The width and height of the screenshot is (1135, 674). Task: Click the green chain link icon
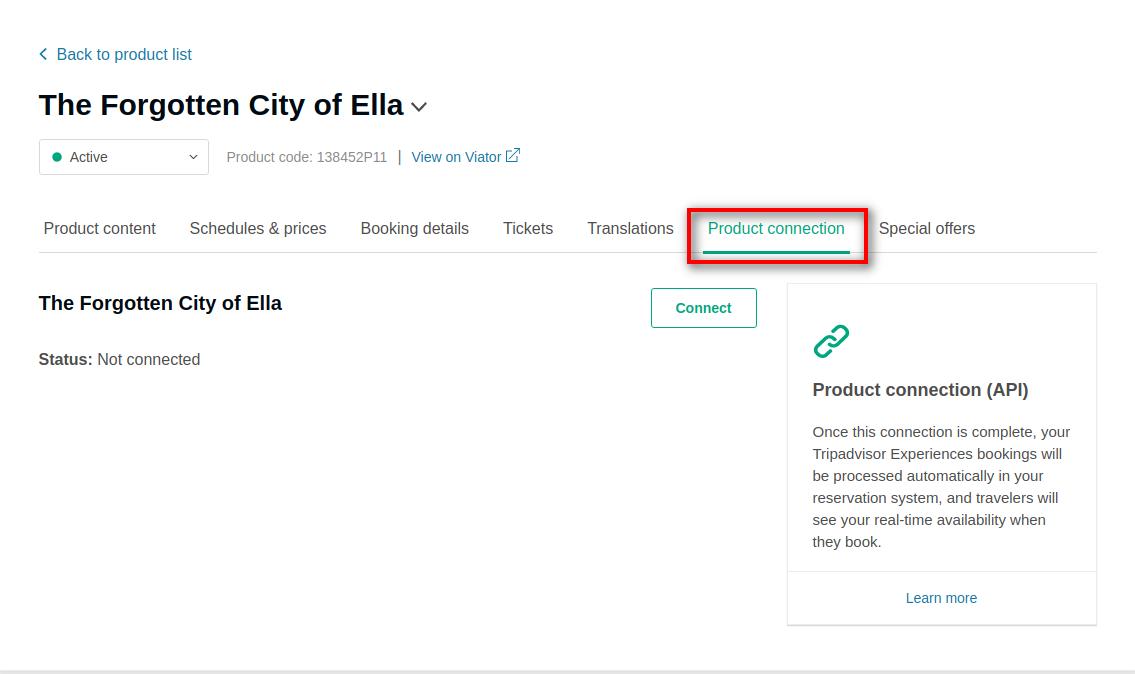[x=831, y=341]
